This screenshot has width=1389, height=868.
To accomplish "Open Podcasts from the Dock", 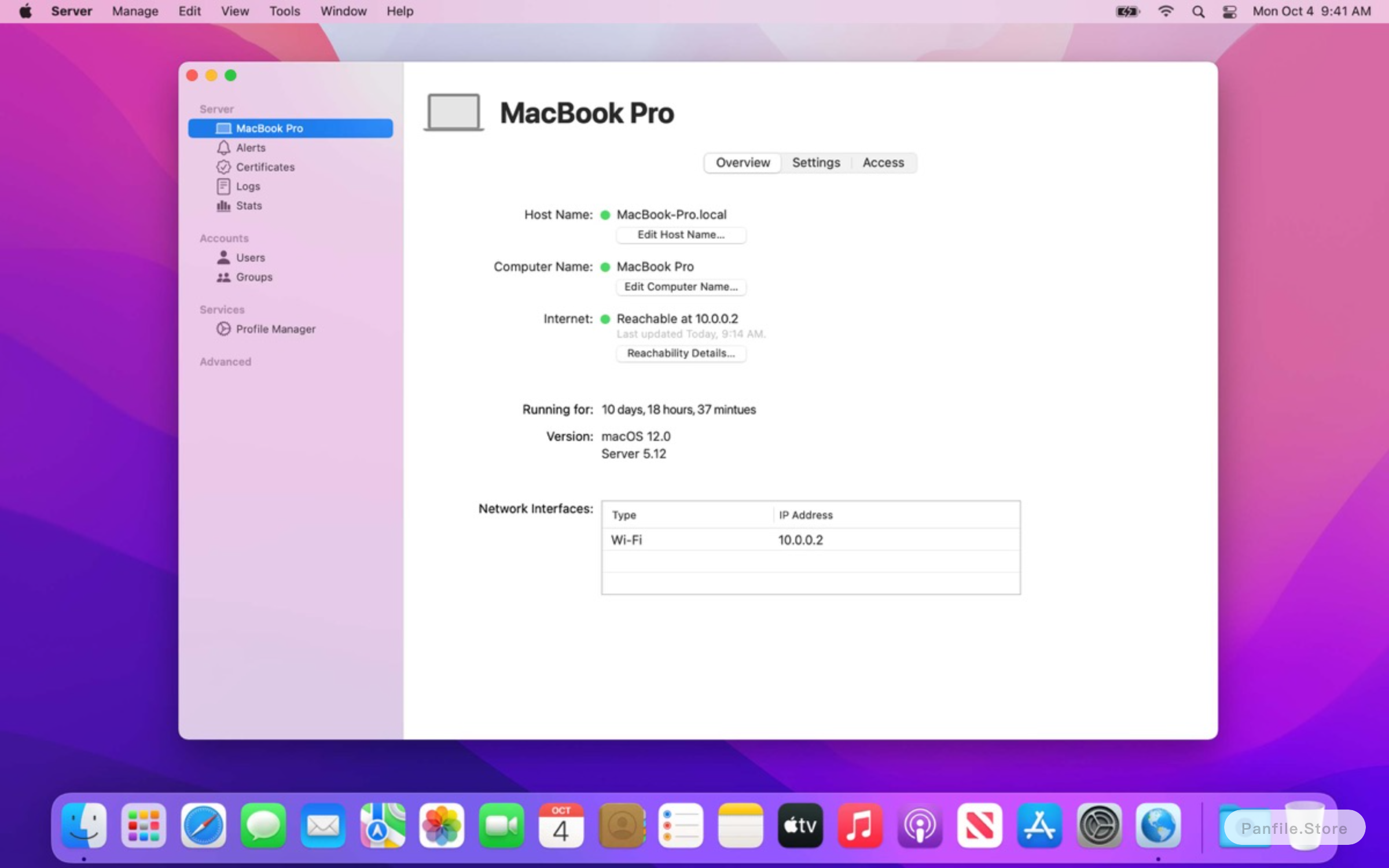I will (x=920, y=826).
